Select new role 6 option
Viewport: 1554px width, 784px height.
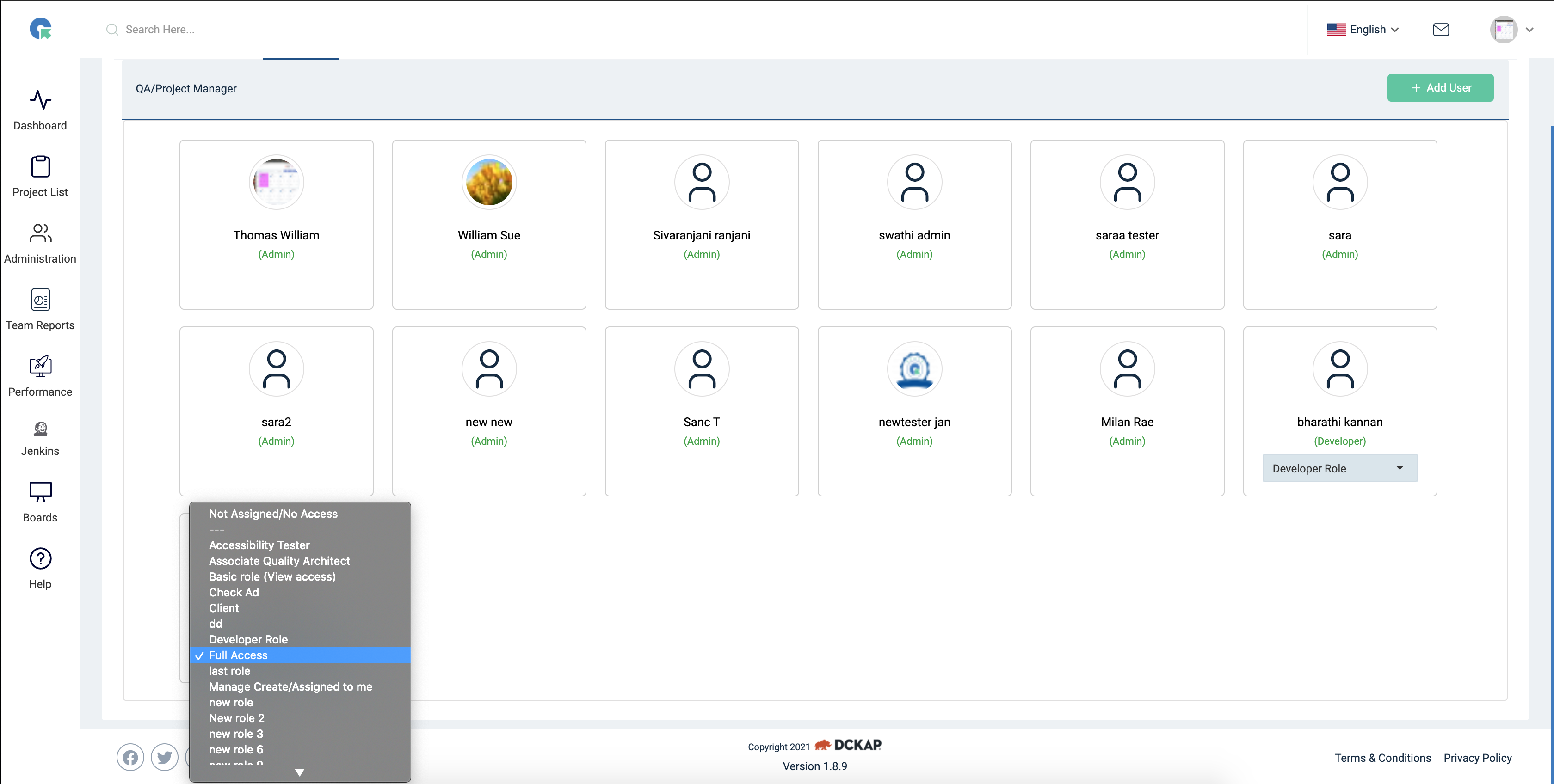pyautogui.click(x=300, y=749)
